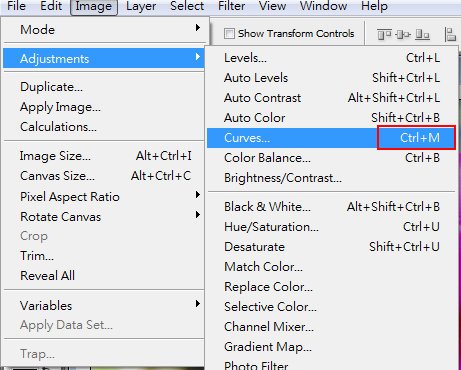This screenshot has width=461, height=370.
Task: Expand the Variables submenu
Action: pyautogui.click(x=105, y=305)
